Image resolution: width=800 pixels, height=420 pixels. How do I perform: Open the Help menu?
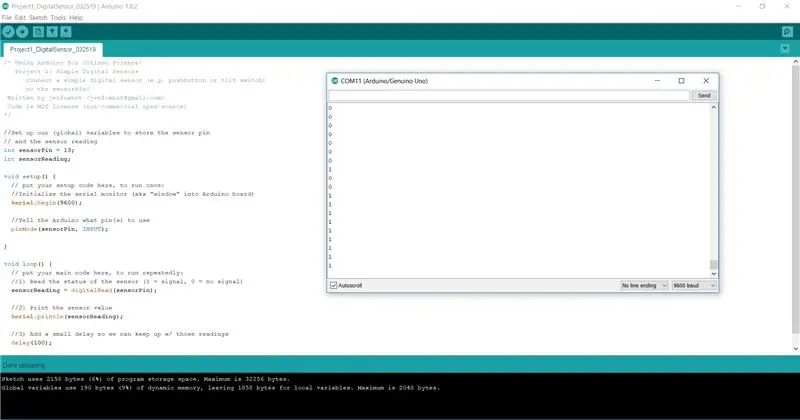pyautogui.click(x=76, y=17)
